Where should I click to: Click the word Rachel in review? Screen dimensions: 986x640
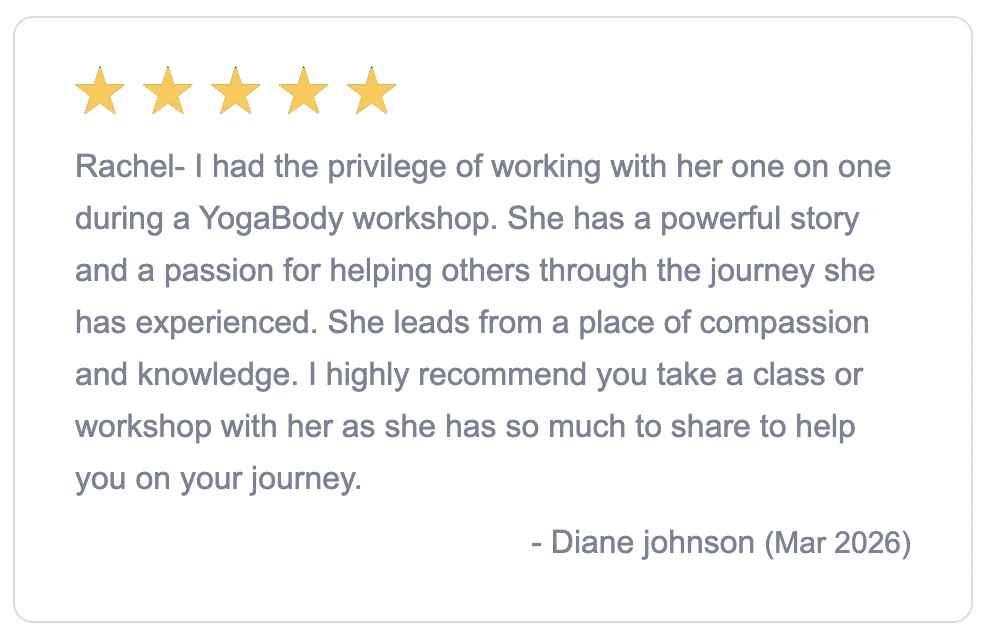[x=126, y=167]
